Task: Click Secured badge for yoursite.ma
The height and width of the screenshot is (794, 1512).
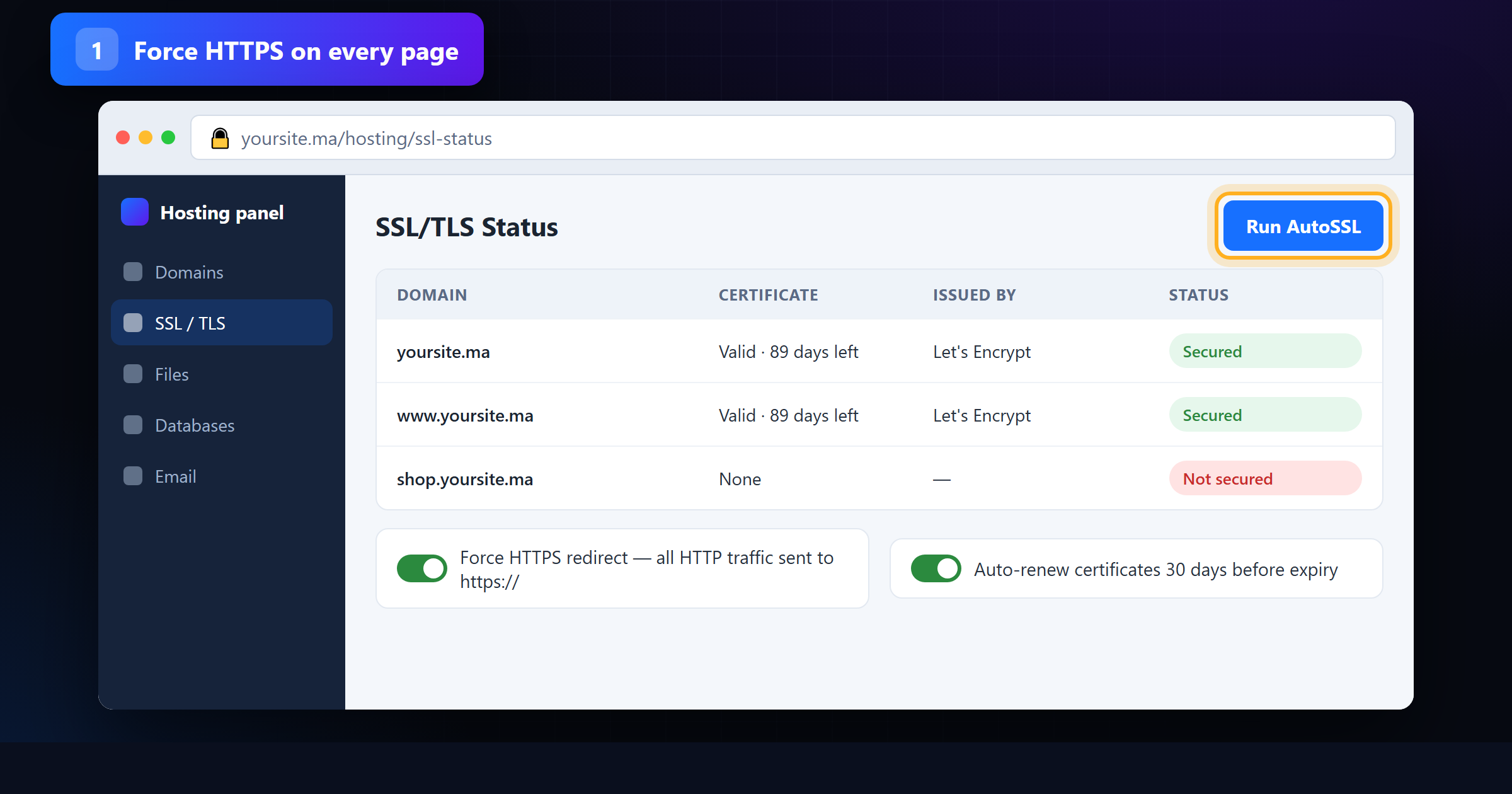Action: click(x=1265, y=351)
